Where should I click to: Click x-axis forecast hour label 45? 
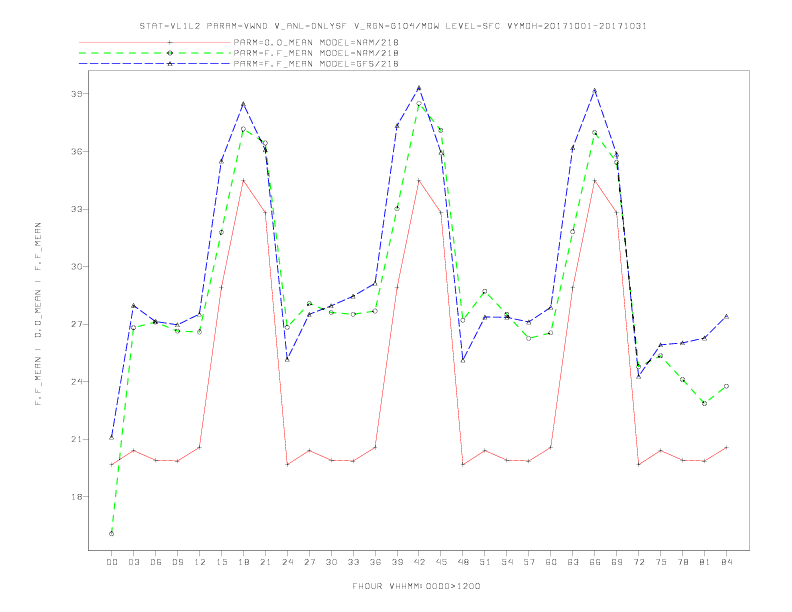(x=441, y=562)
